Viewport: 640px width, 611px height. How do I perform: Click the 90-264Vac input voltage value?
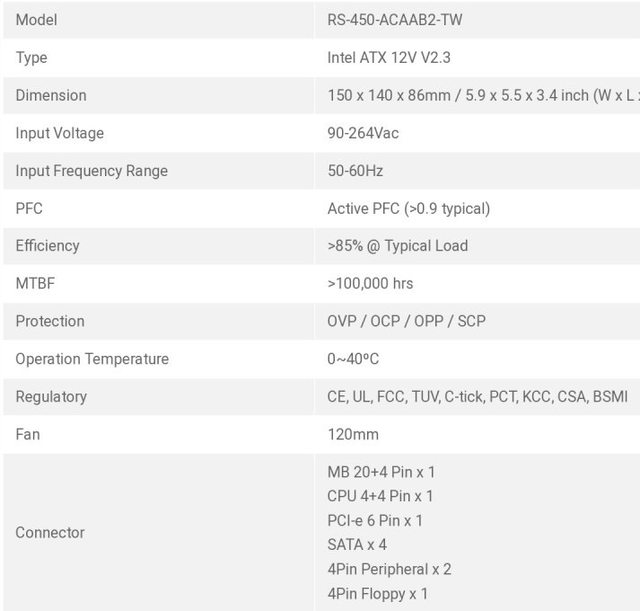(x=363, y=133)
